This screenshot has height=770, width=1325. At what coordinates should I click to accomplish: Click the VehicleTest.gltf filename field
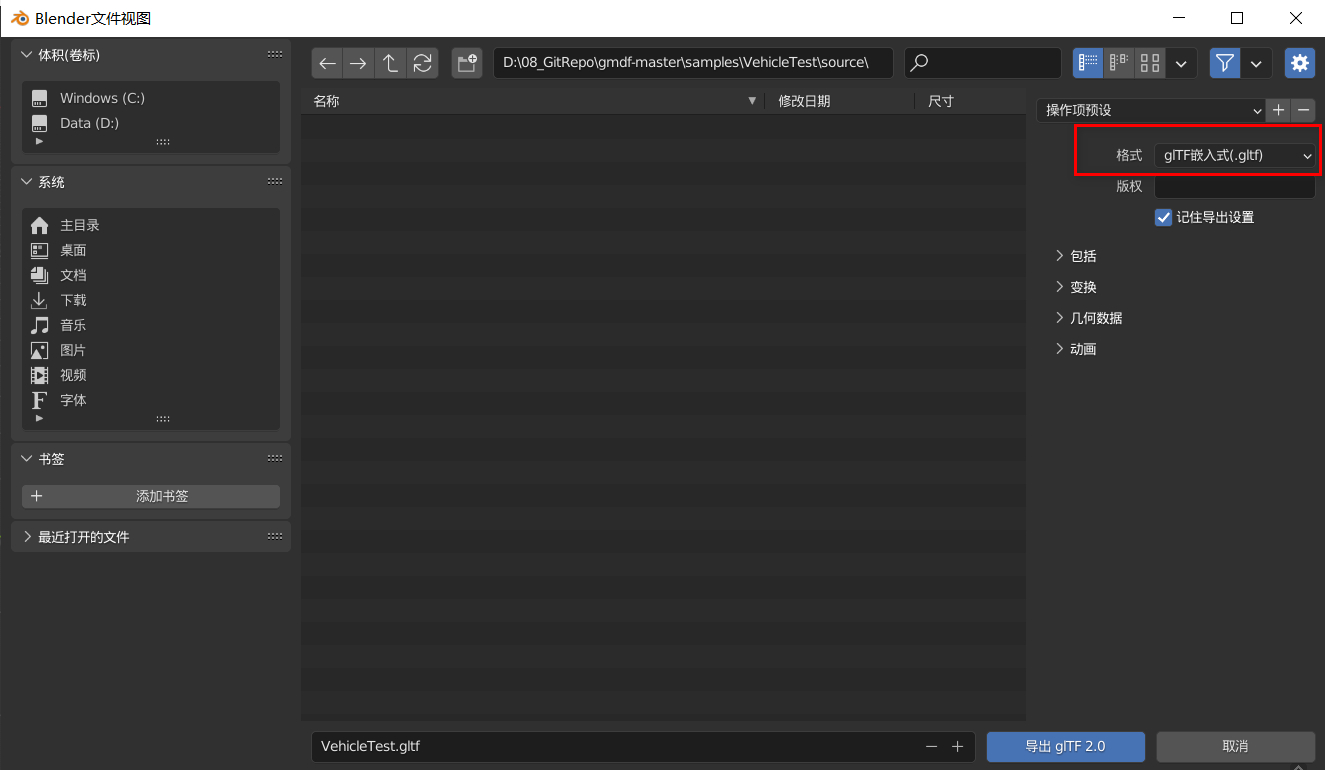tap(600, 746)
